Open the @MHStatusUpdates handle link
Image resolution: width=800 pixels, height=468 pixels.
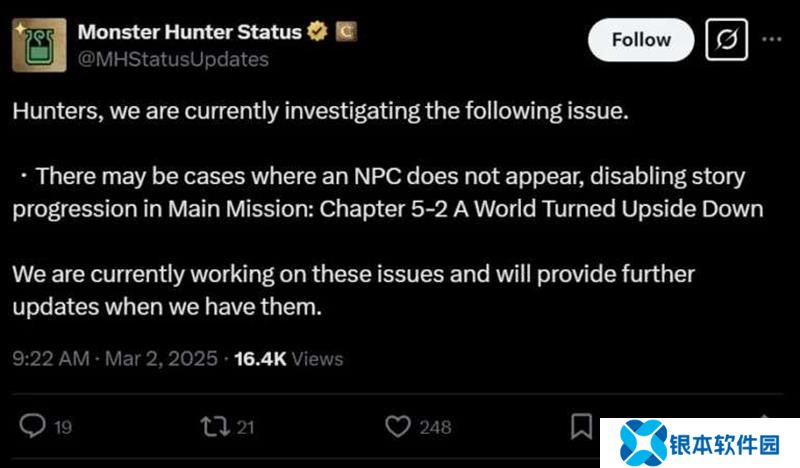[173, 59]
